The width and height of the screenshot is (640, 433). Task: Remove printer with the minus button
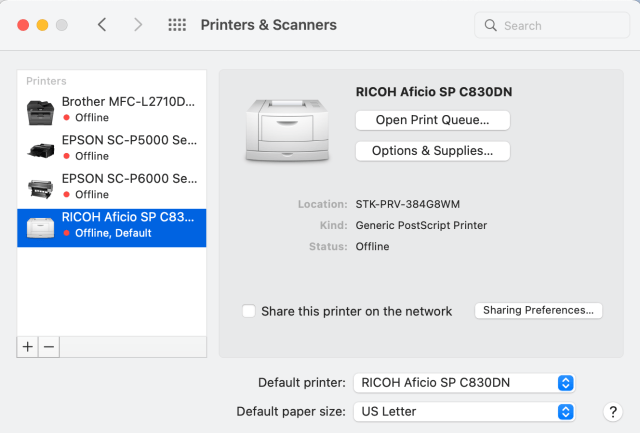[48, 346]
